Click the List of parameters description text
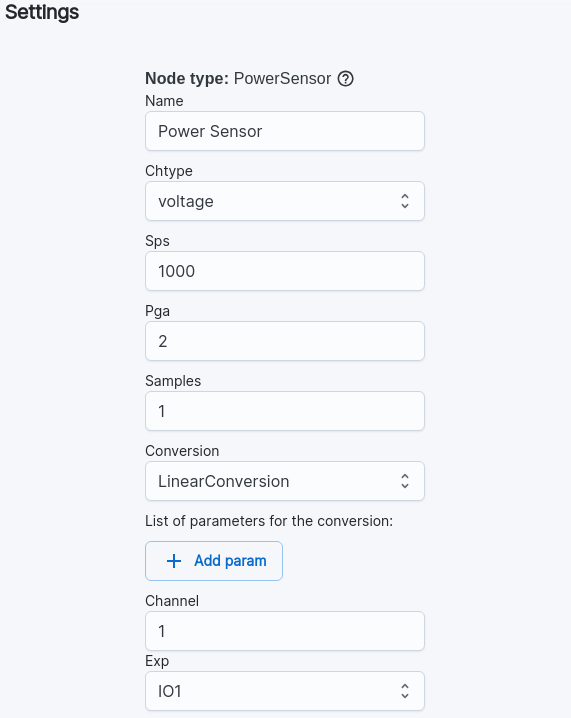The width and height of the screenshot is (571, 718). (269, 521)
